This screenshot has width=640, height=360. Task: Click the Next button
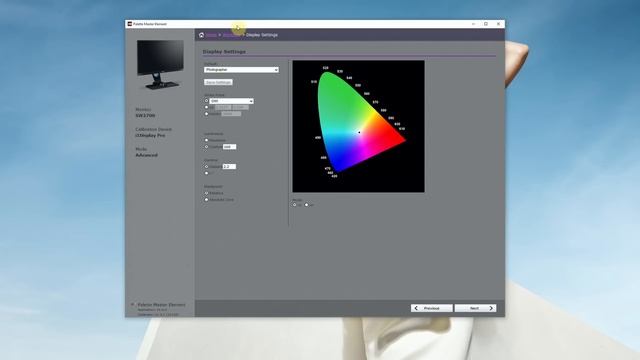click(476, 308)
